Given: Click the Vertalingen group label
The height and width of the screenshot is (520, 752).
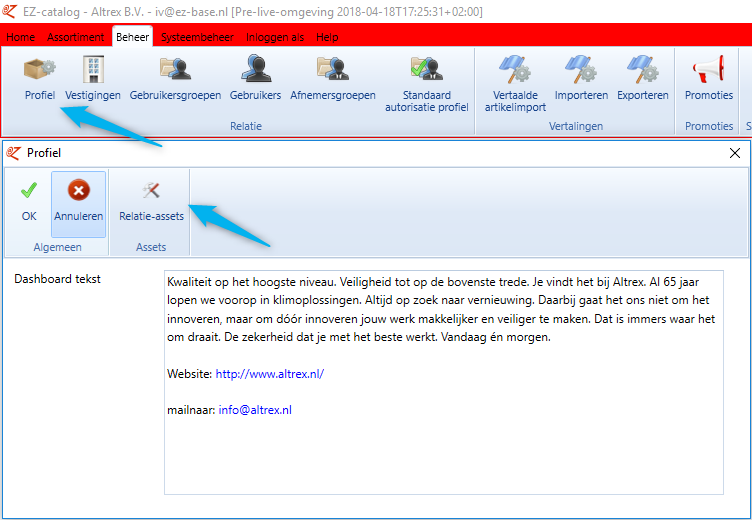Looking at the screenshot, I should (576, 126).
